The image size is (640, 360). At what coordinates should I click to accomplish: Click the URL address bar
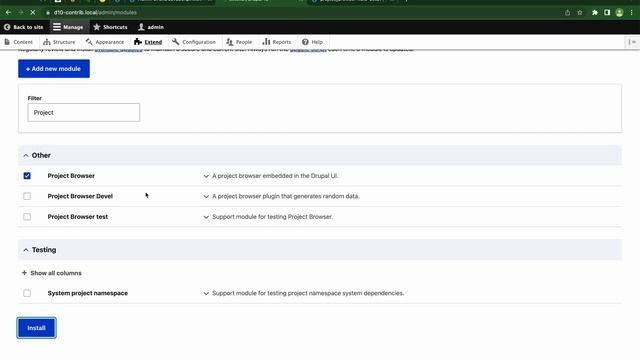pos(302,13)
